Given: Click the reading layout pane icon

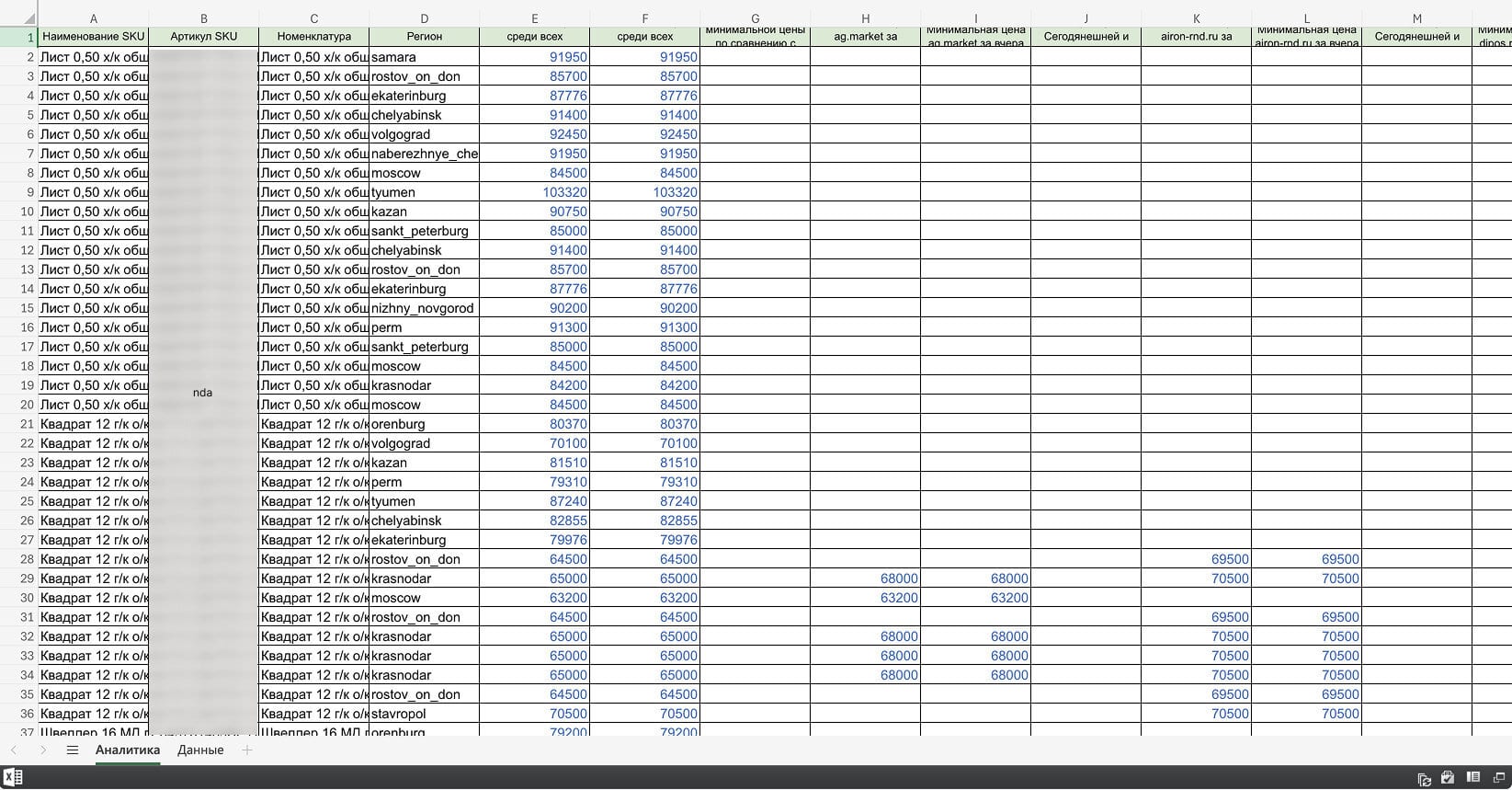Looking at the screenshot, I should coord(1473,778).
